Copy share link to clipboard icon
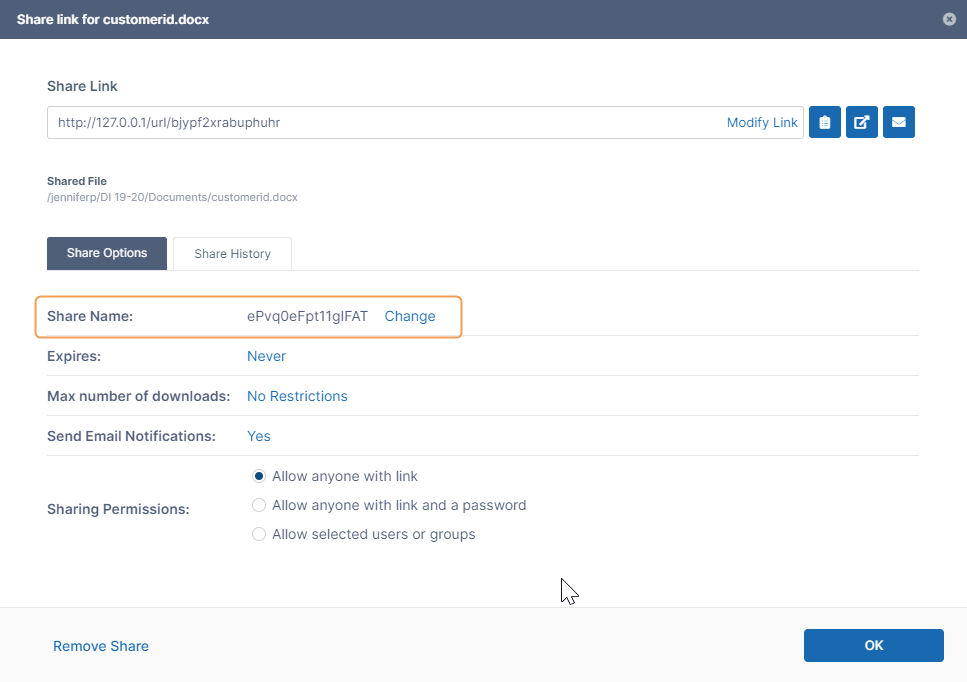967x682 pixels. pos(824,122)
